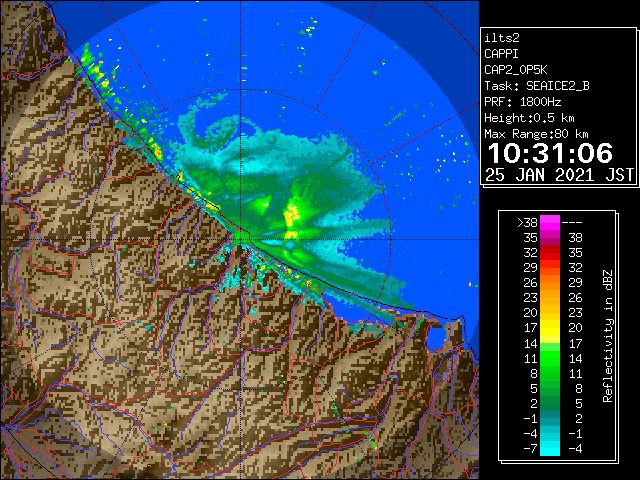Click the 10:31:06 timestamp

pyautogui.click(x=550, y=153)
